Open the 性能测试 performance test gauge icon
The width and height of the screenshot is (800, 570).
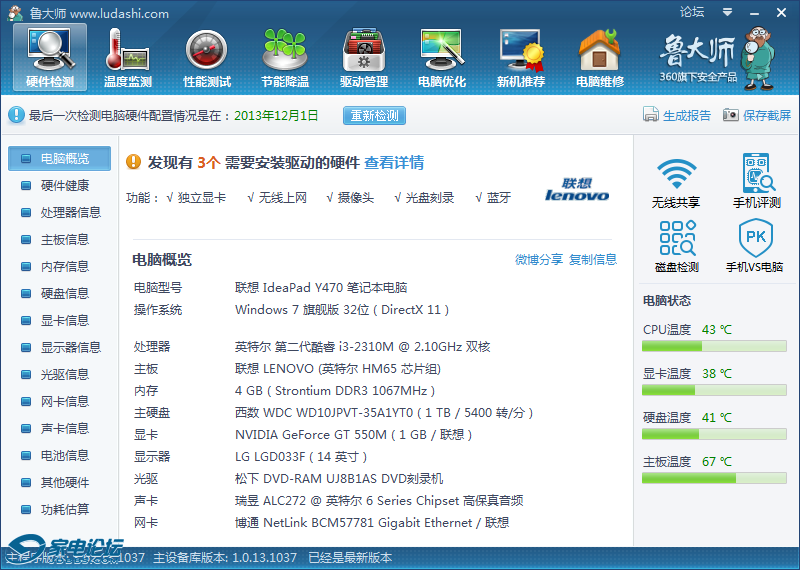click(x=207, y=57)
